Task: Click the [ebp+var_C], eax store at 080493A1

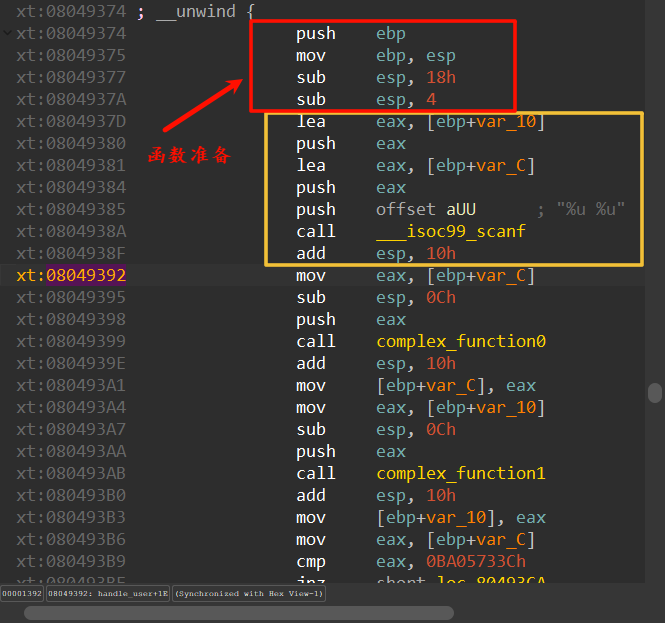Action: [x=456, y=386]
